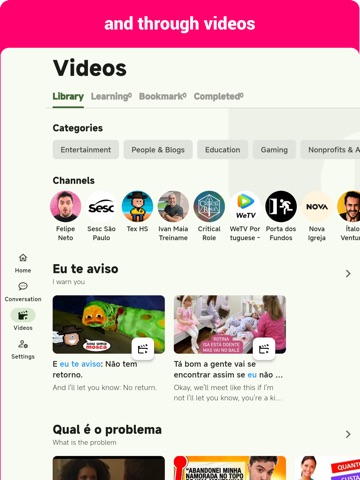Play the girls in bedroom video thumbnail
Screen dimensions: 360x480
(x=230, y=324)
